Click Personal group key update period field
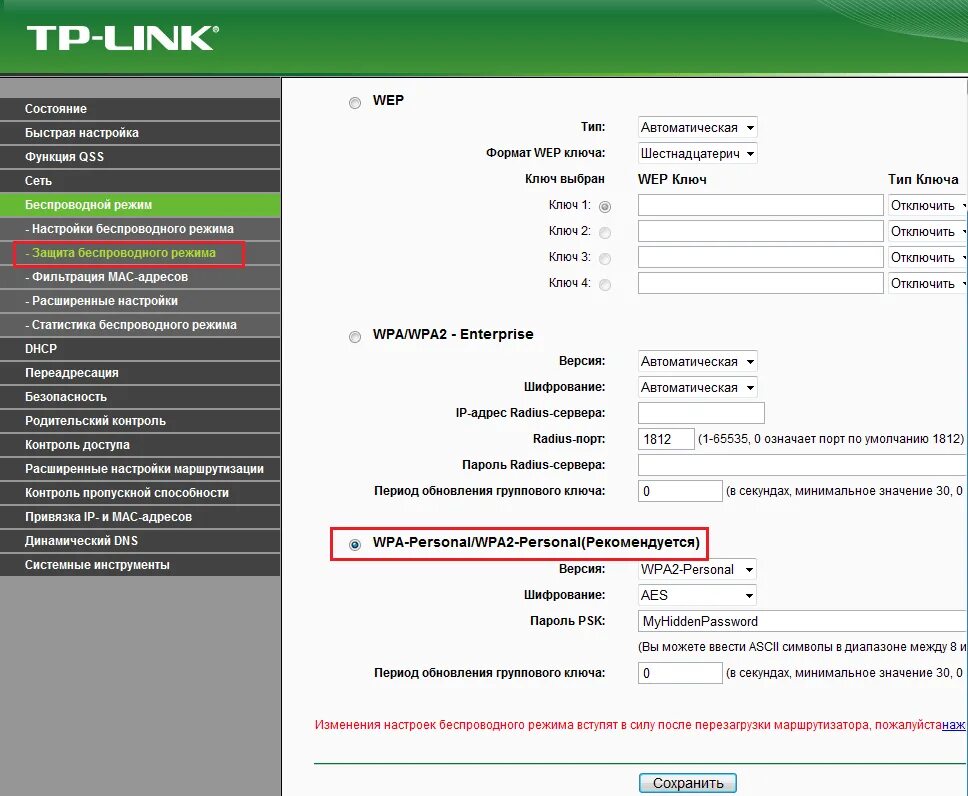This screenshot has height=796, width=968. [x=680, y=673]
